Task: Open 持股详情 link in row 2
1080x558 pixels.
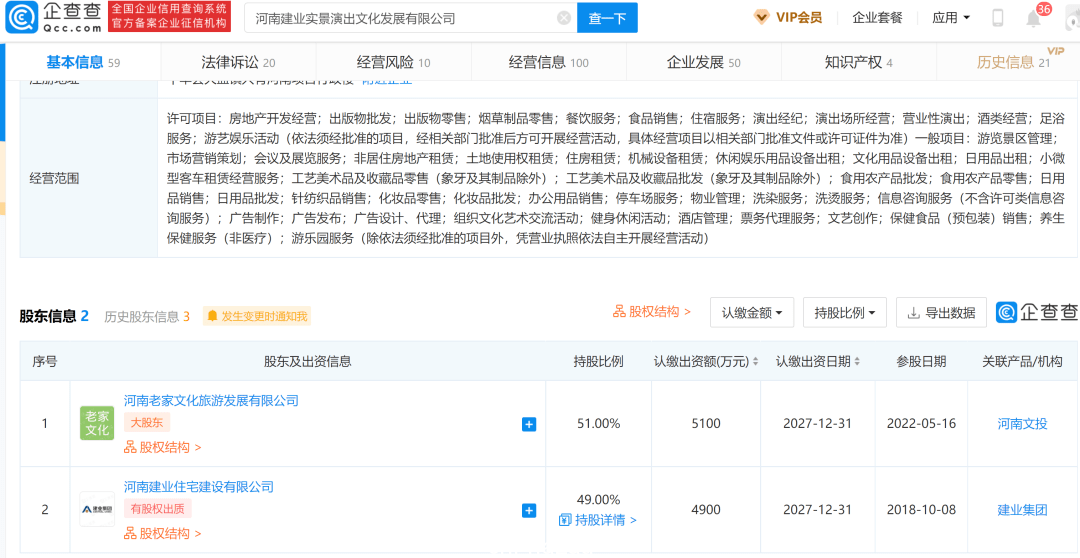Action: [597, 520]
